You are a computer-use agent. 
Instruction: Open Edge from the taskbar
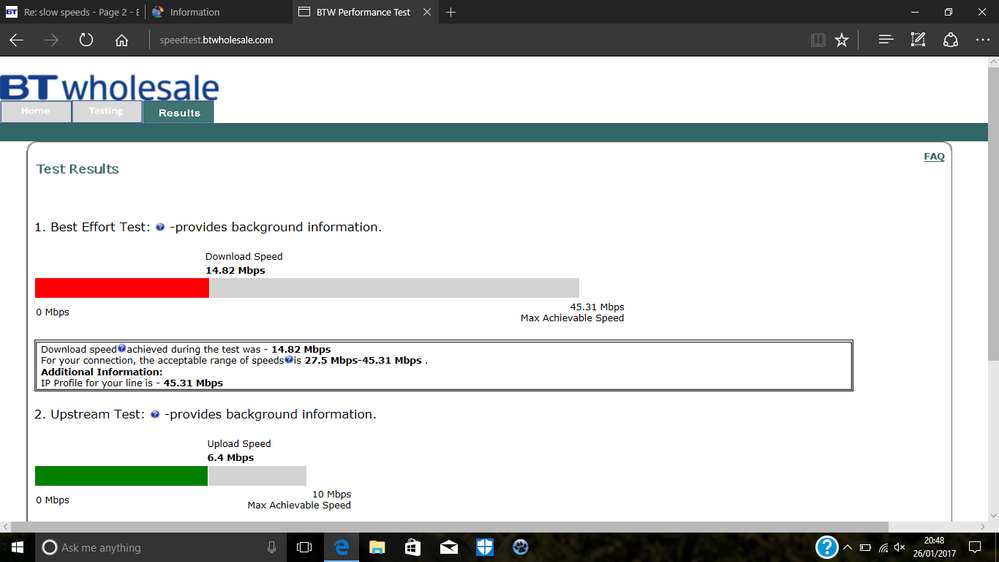341,547
